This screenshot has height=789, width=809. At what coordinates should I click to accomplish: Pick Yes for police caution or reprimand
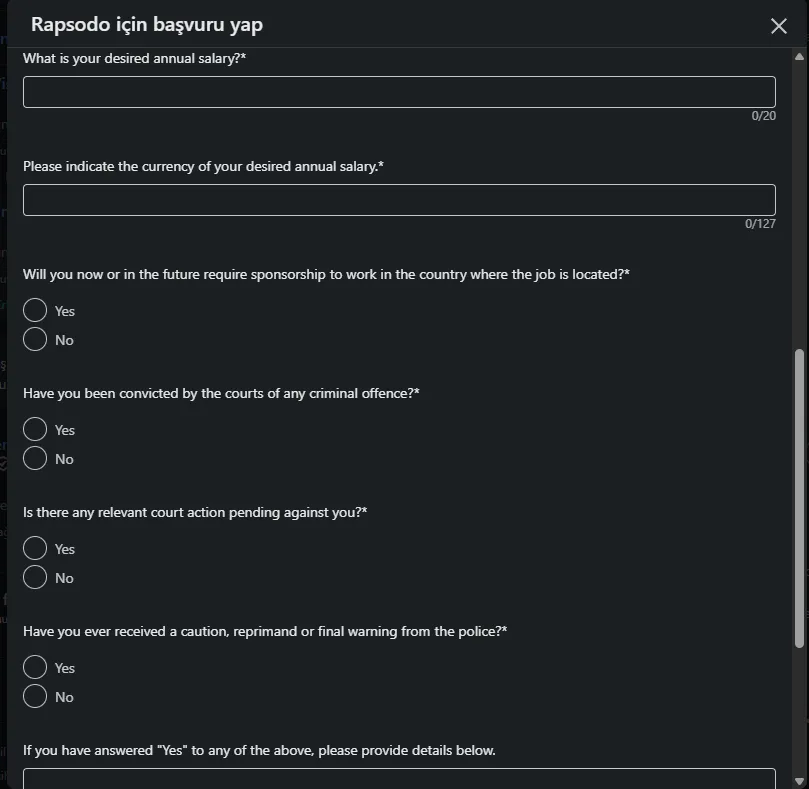35,667
